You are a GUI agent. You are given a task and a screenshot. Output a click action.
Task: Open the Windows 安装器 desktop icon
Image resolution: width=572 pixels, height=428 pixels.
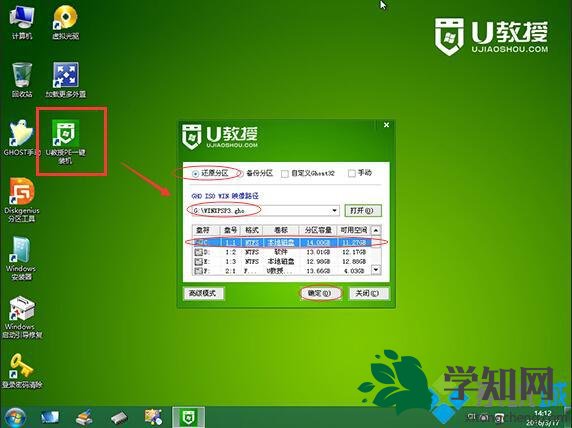coord(20,258)
